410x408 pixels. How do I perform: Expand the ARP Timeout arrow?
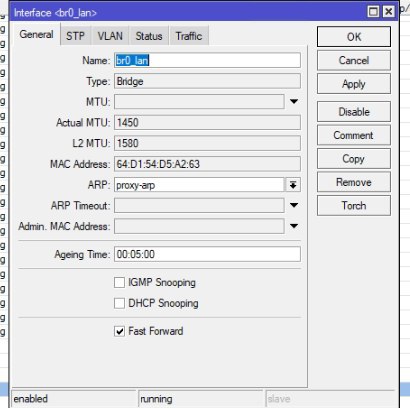coord(294,205)
